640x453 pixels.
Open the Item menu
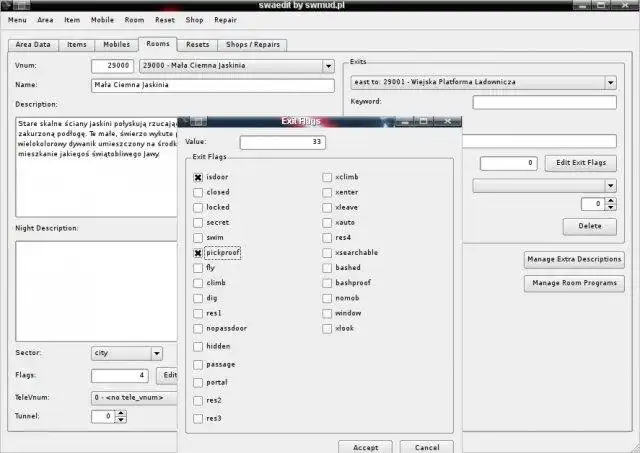72,20
